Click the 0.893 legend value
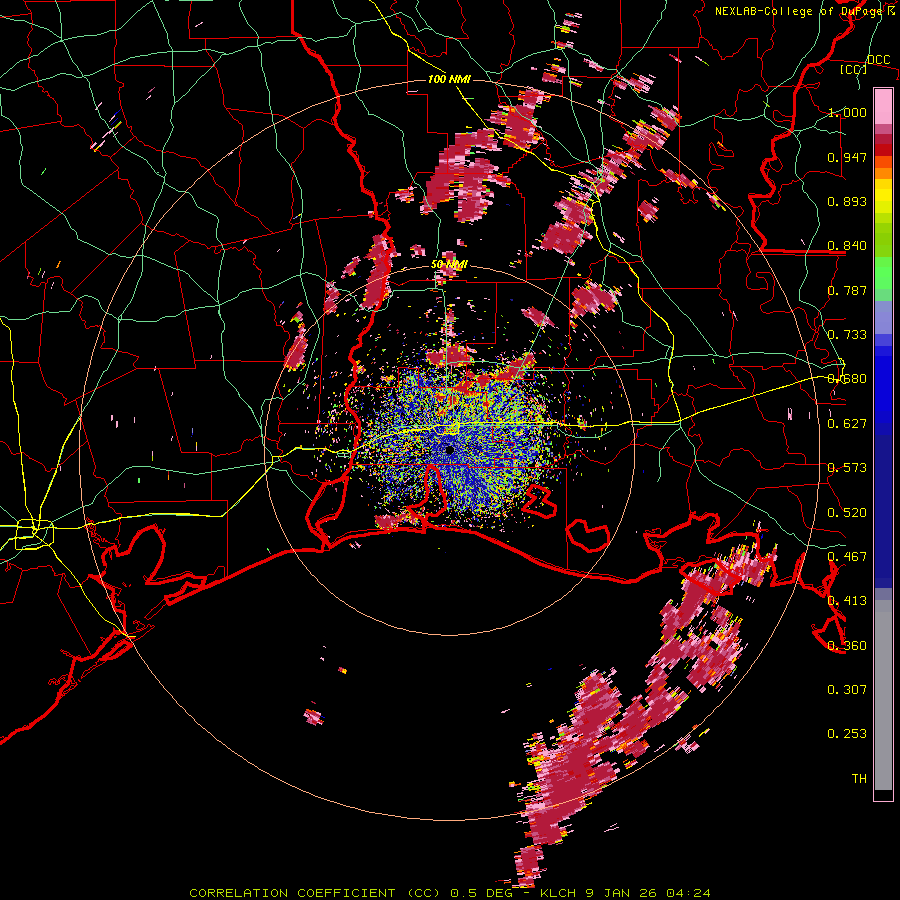The width and height of the screenshot is (900, 900). tap(847, 201)
